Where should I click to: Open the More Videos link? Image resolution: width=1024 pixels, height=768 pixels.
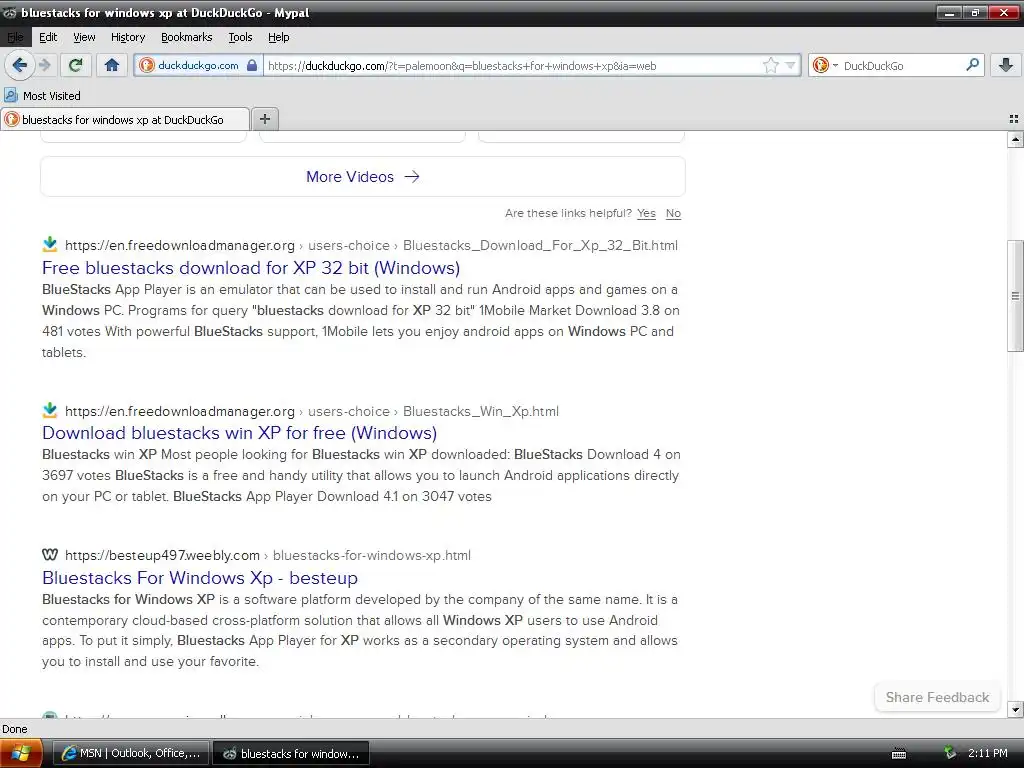(x=362, y=176)
